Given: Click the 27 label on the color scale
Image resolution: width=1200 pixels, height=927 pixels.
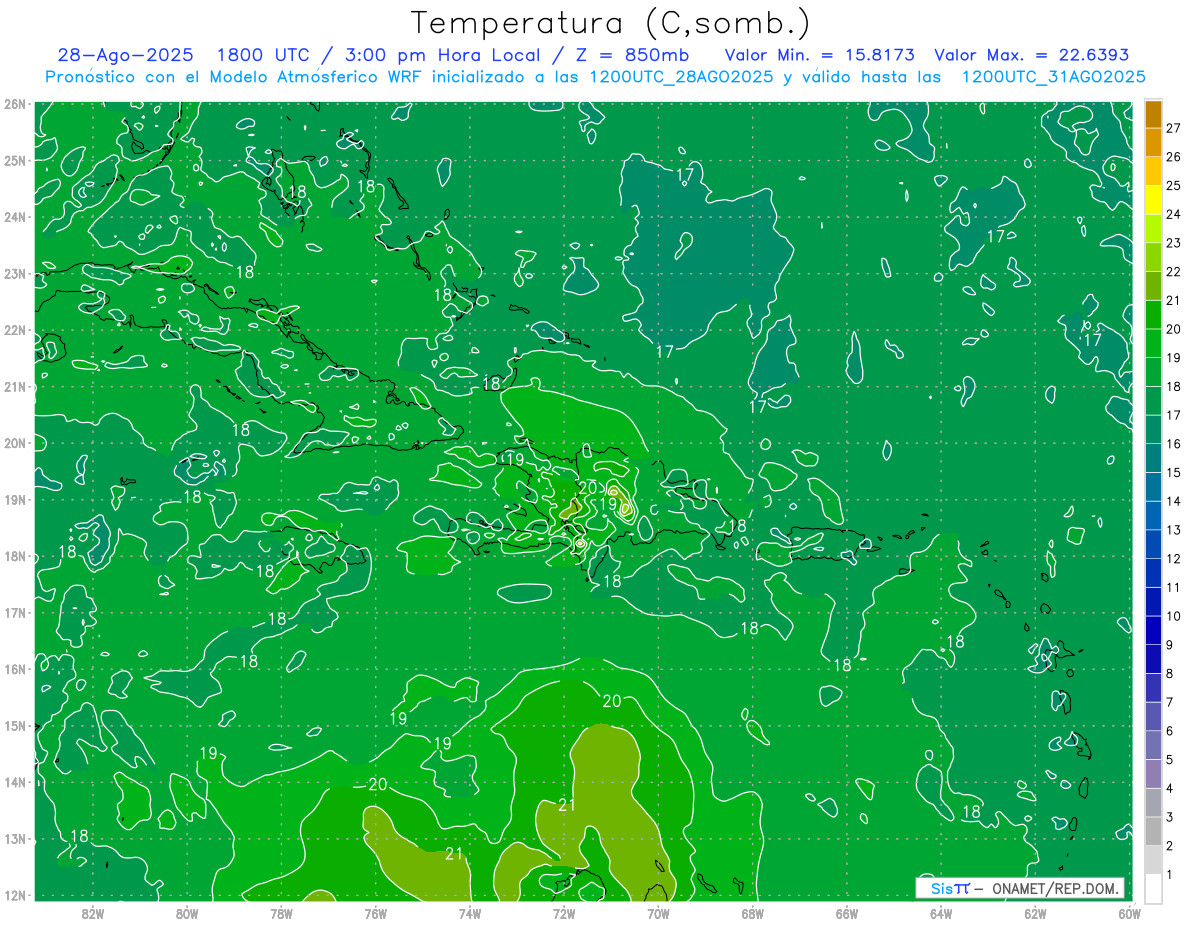Looking at the screenshot, I should pos(1174,128).
